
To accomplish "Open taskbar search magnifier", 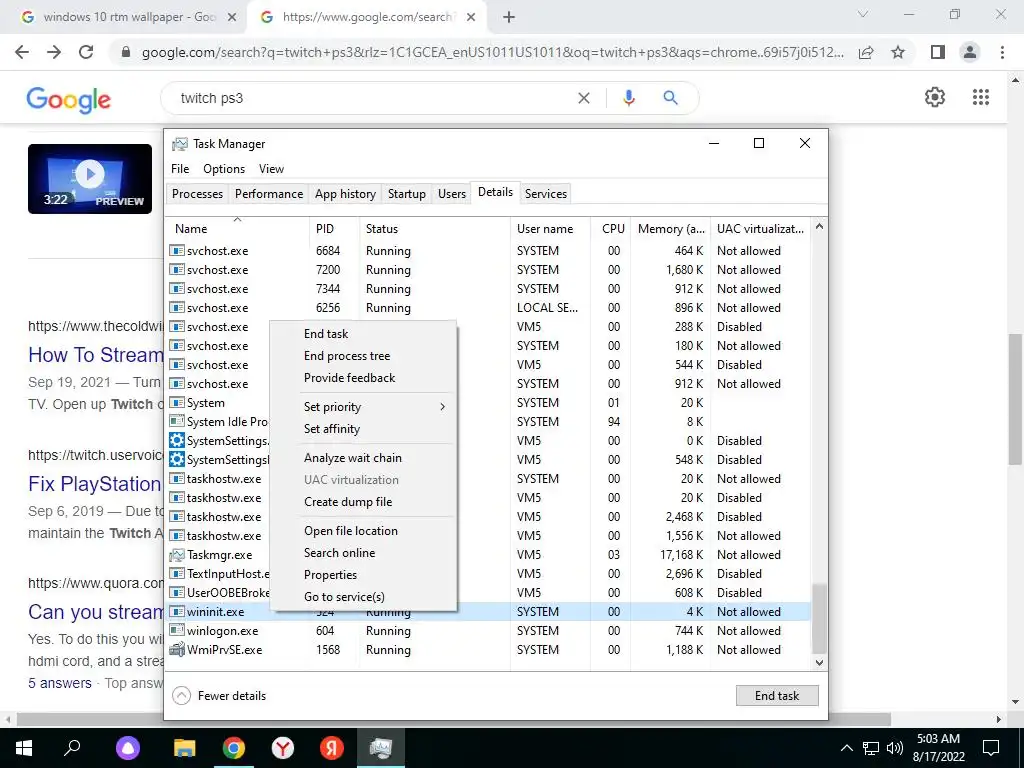I will point(72,748).
